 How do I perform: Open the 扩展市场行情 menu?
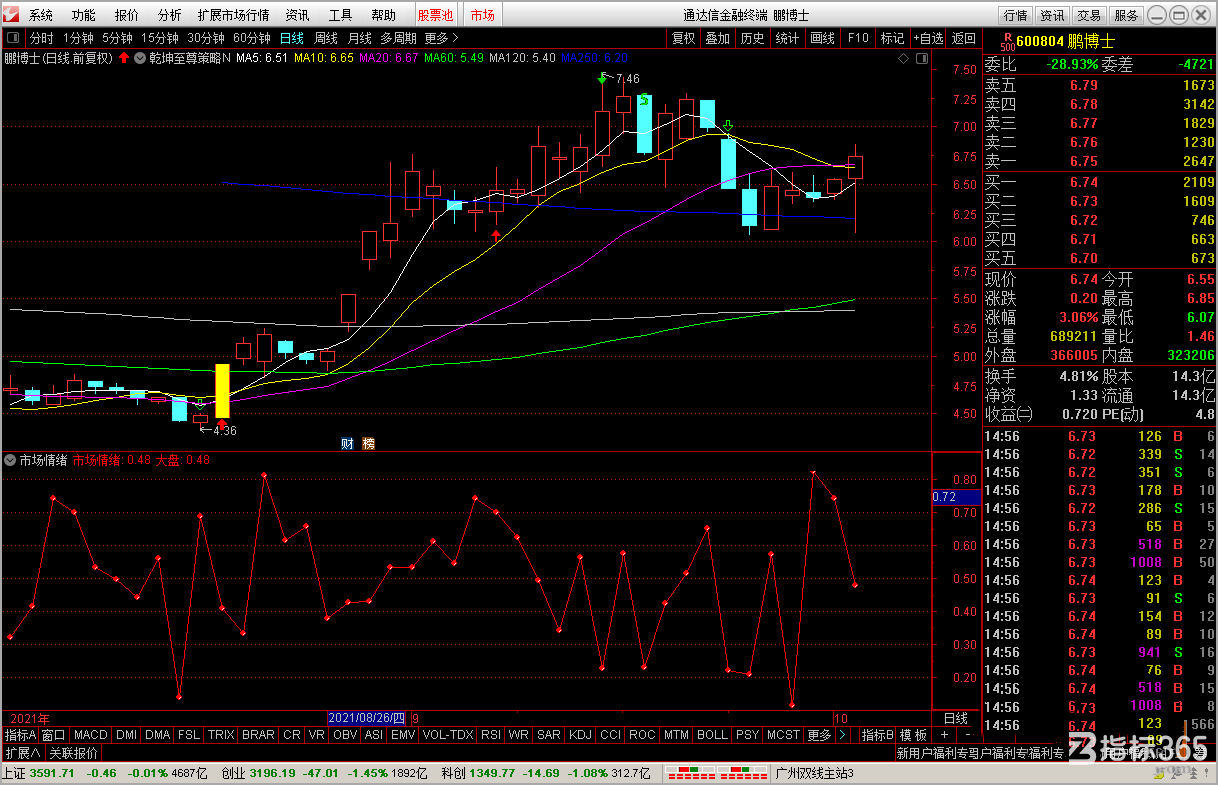233,15
